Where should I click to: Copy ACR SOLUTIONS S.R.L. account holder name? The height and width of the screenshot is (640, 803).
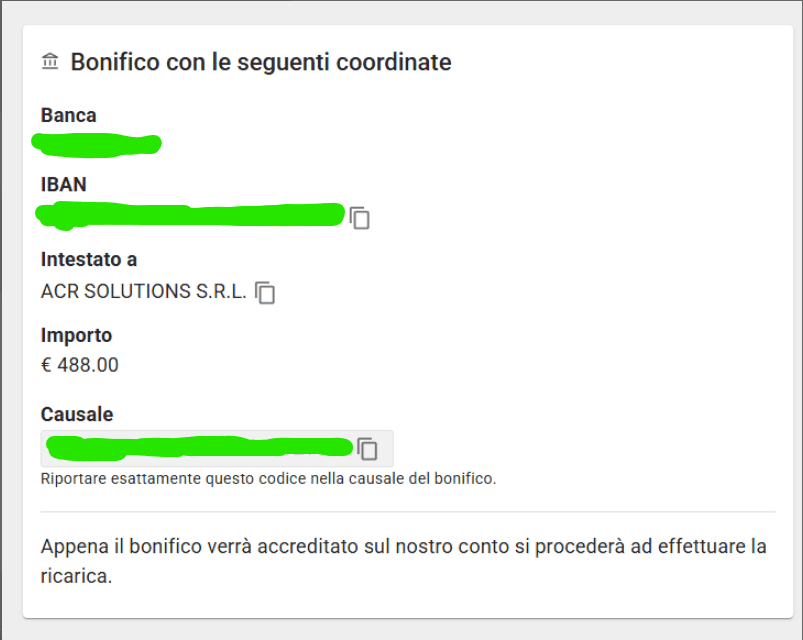point(265,293)
